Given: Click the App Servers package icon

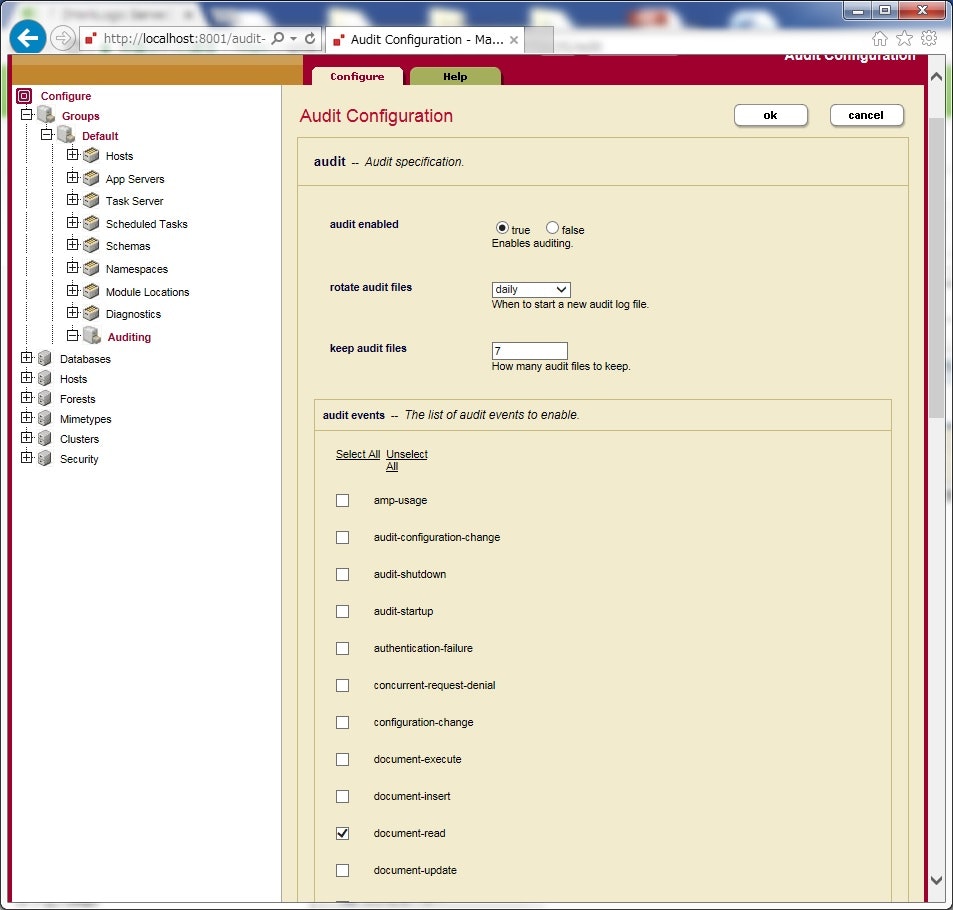Looking at the screenshot, I should pyautogui.click(x=91, y=178).
